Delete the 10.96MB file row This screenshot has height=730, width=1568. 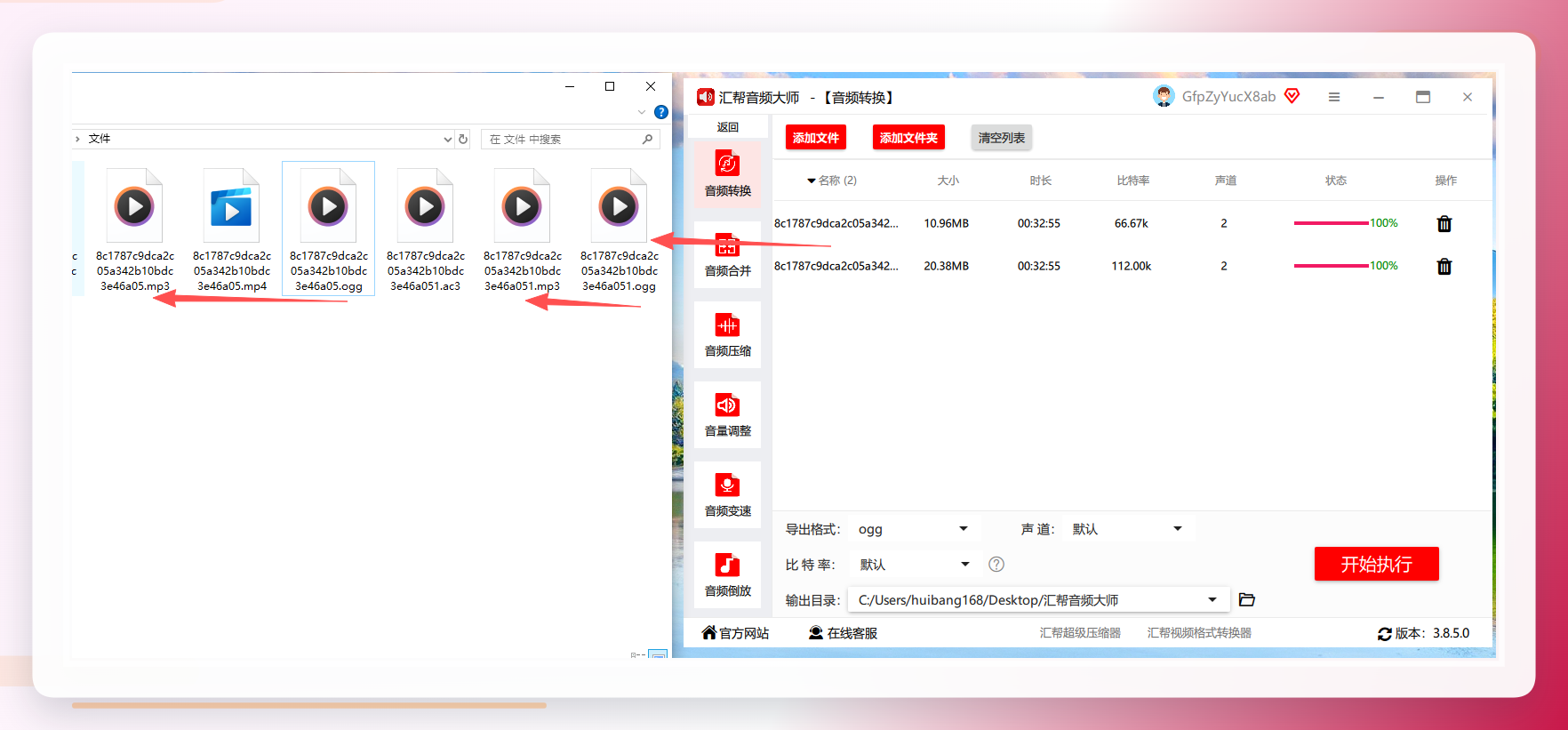point(1444,224)
